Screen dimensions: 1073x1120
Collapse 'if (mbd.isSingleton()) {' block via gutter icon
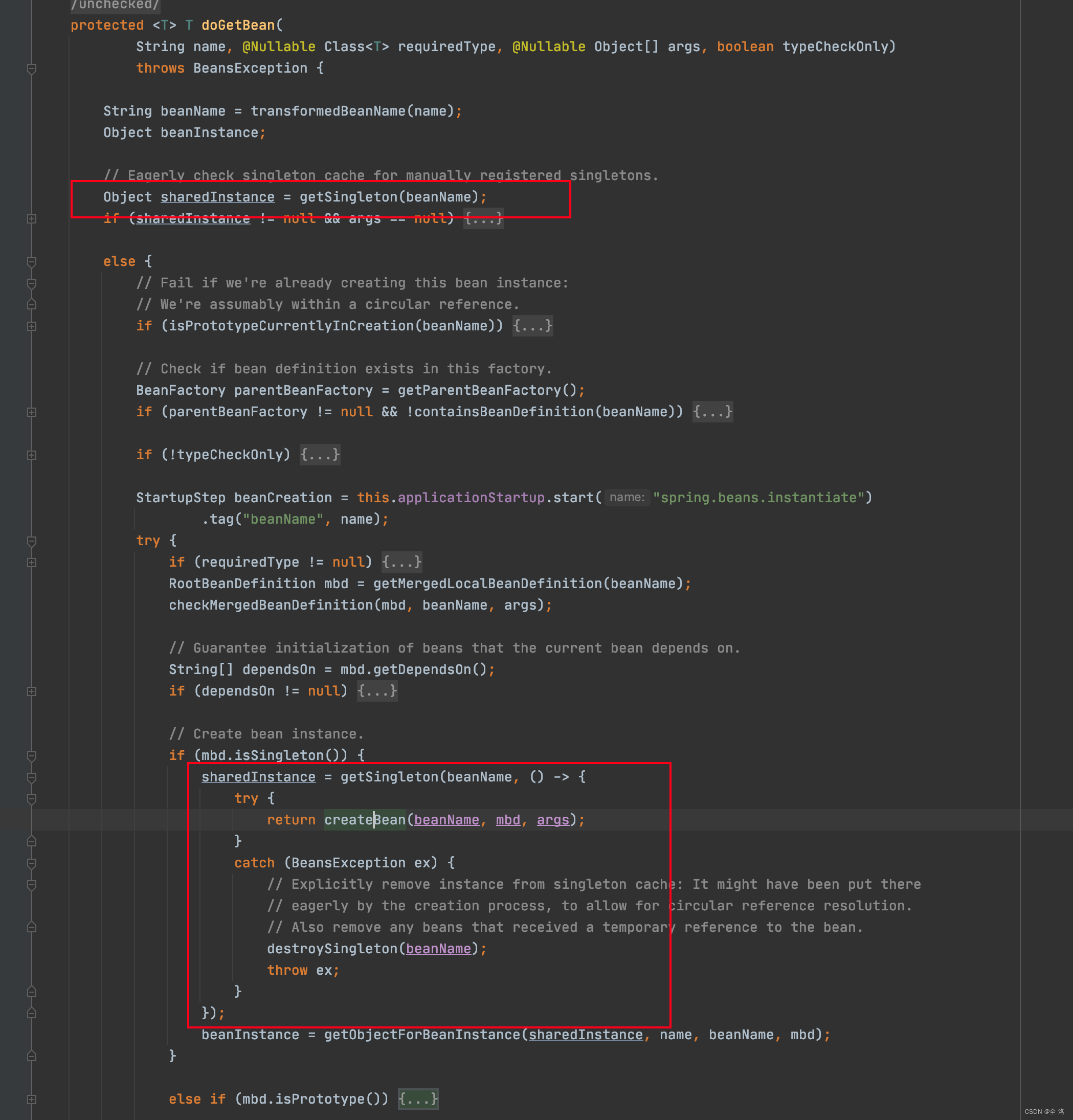click(32, 756)
